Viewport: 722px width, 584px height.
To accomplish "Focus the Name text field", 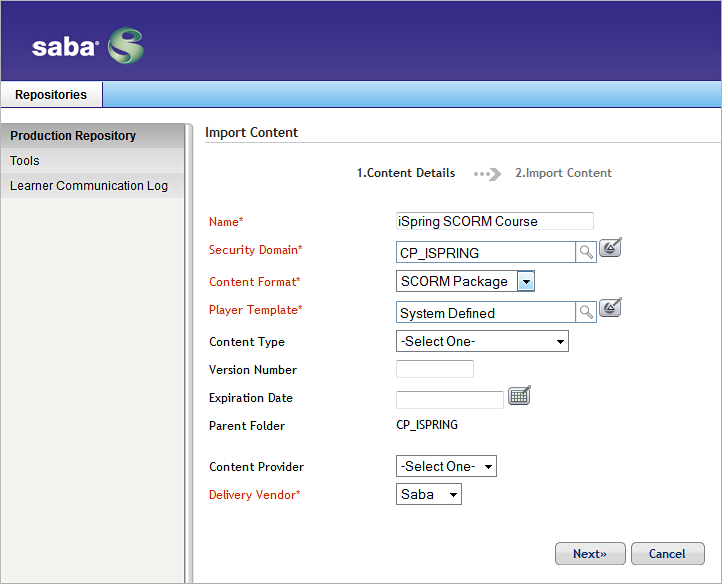I will pyautogui.click(x=495, y=221).
